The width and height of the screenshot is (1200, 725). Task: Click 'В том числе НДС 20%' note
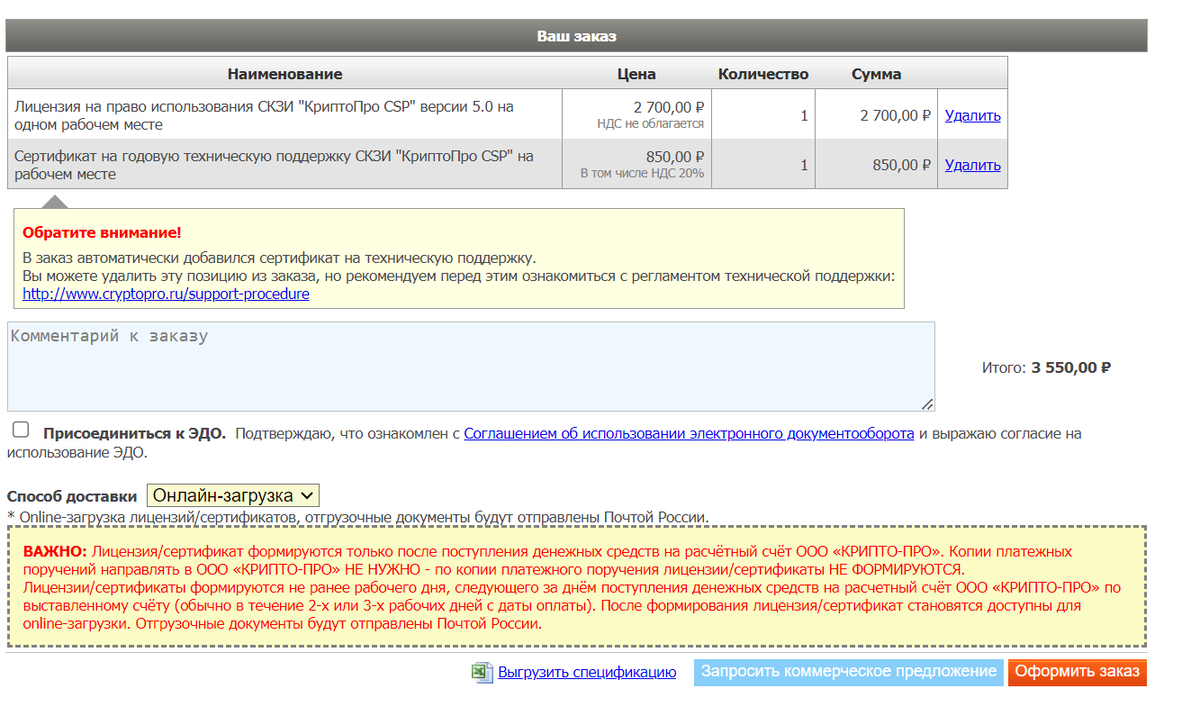(x=642, y=173)
